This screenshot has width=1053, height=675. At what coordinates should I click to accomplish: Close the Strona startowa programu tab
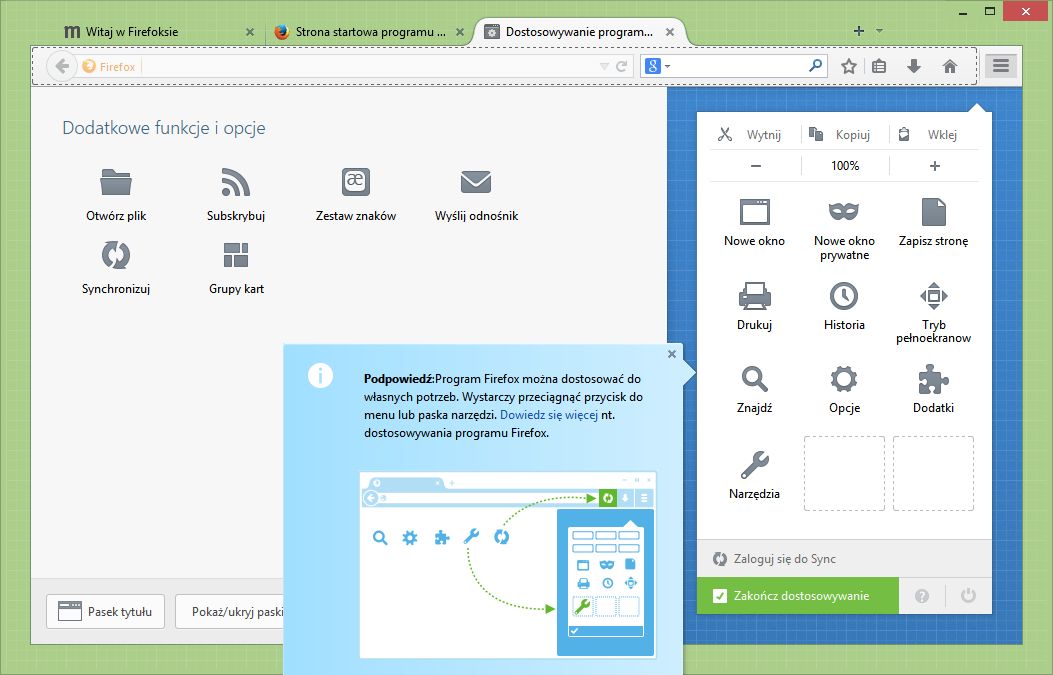pos(460,32)
